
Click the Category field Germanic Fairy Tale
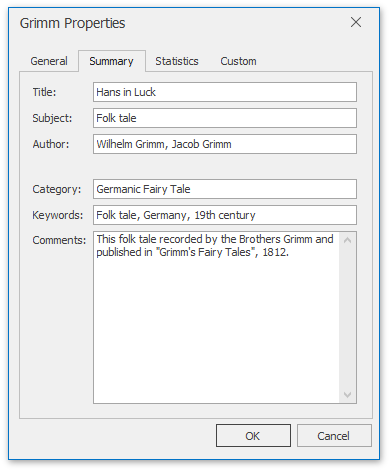point(225,189)
